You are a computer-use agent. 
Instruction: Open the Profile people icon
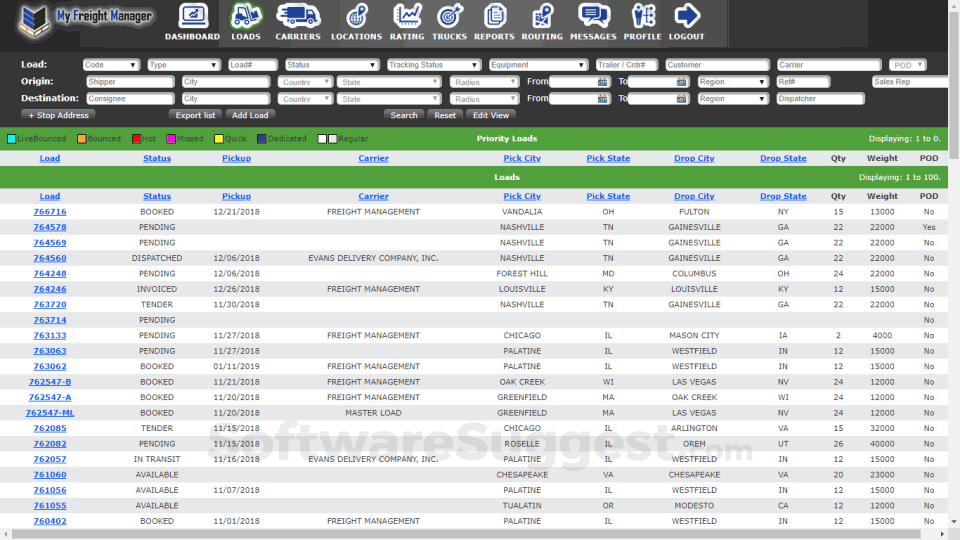tap(642, 16)
